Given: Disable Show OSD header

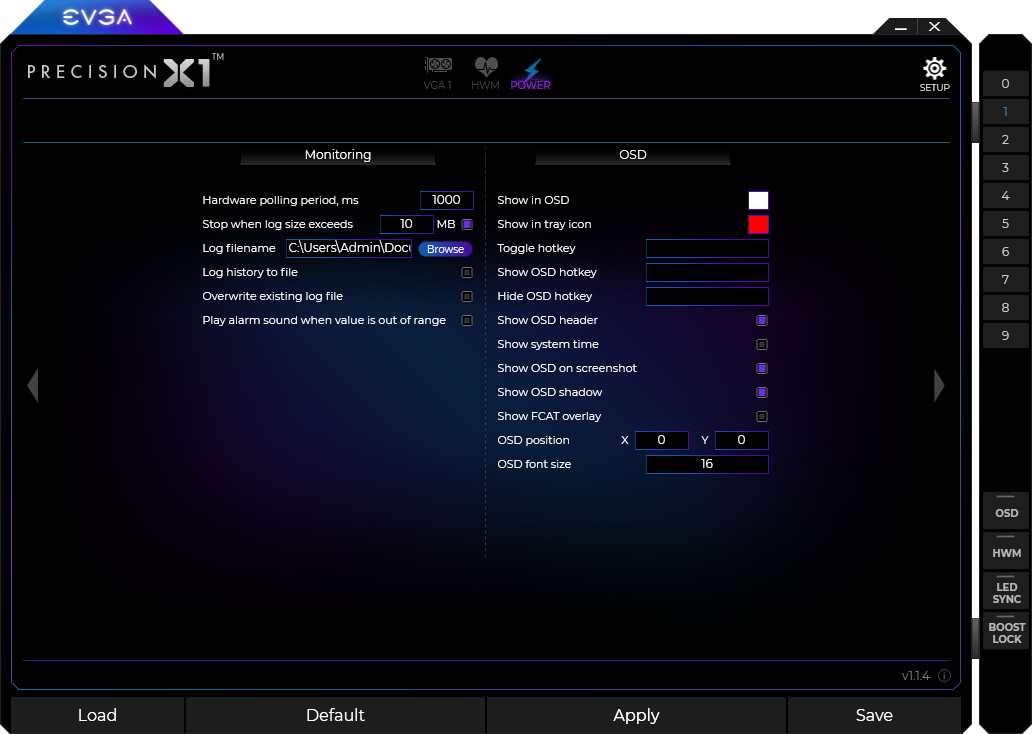Looking at the screenshot, I should [x=762, y=321].
